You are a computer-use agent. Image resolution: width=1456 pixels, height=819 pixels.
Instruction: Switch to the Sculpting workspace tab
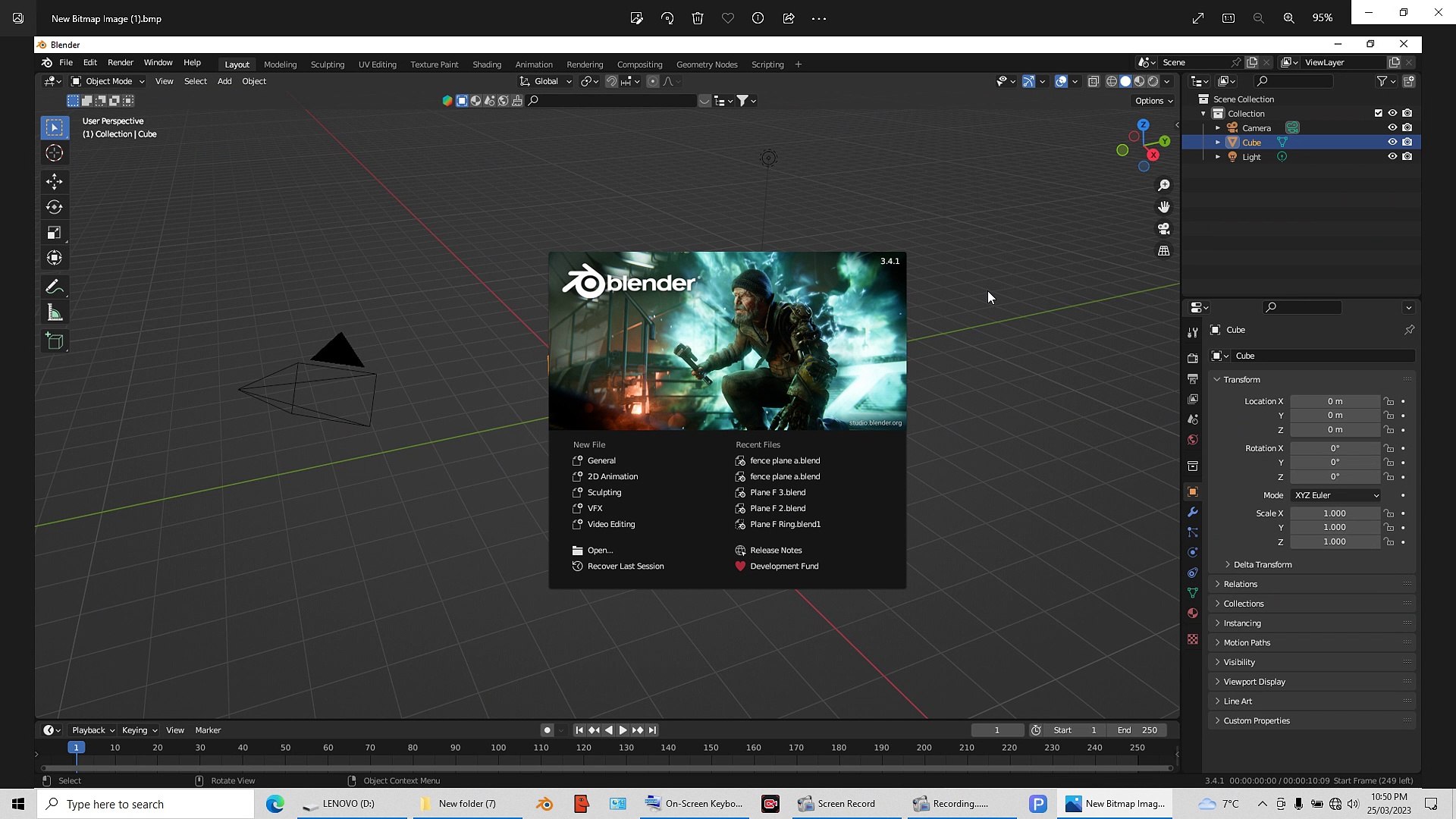click(x=327, y=64)
